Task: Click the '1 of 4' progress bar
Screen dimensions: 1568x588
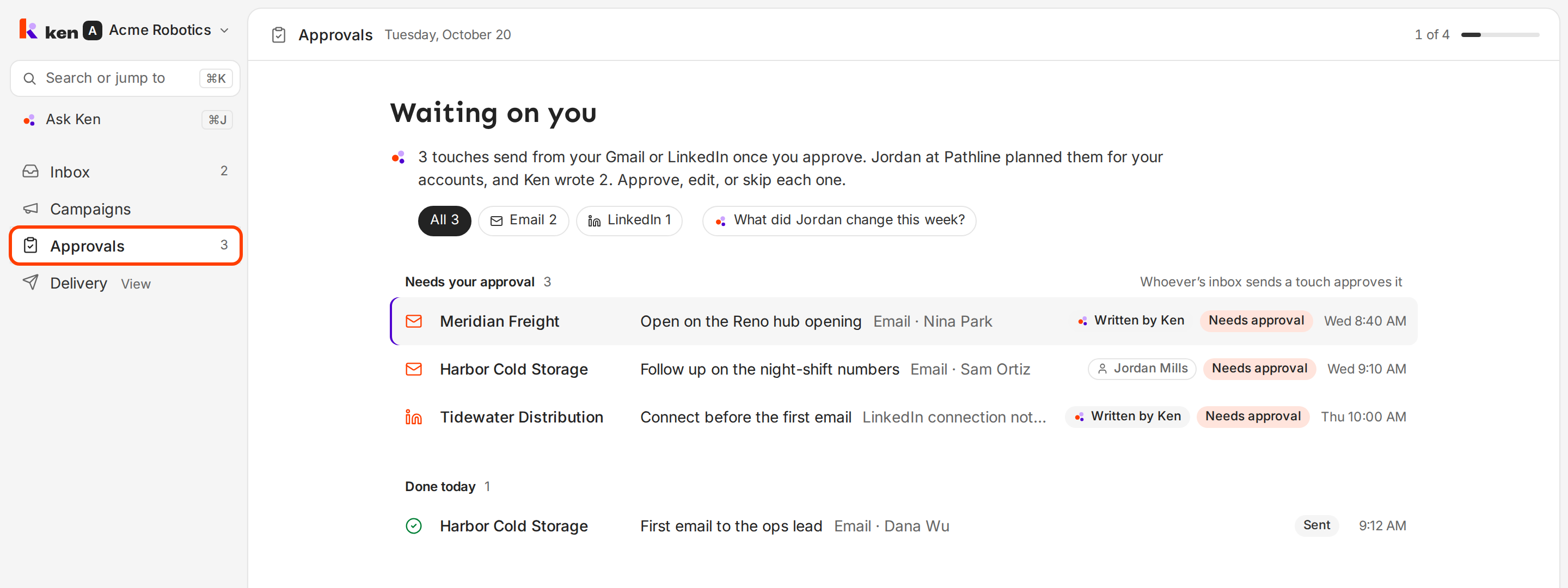Action: (1500, 35)
